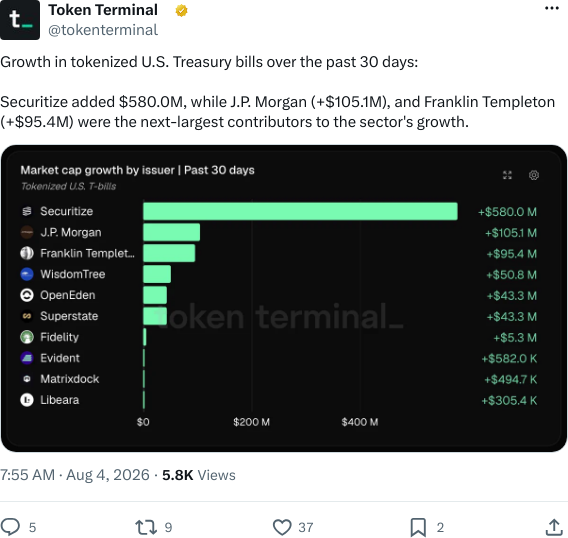Open the @tokenterminal handle link
The height and width of the screenshot is (538, 568).
click(x=103, y=30)
